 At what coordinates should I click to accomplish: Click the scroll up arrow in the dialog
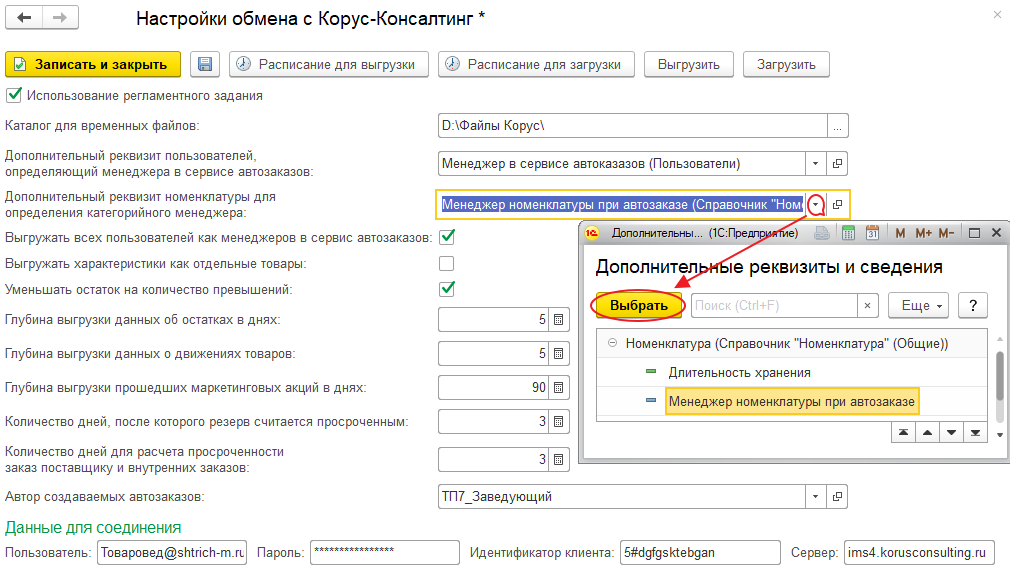1000,339
